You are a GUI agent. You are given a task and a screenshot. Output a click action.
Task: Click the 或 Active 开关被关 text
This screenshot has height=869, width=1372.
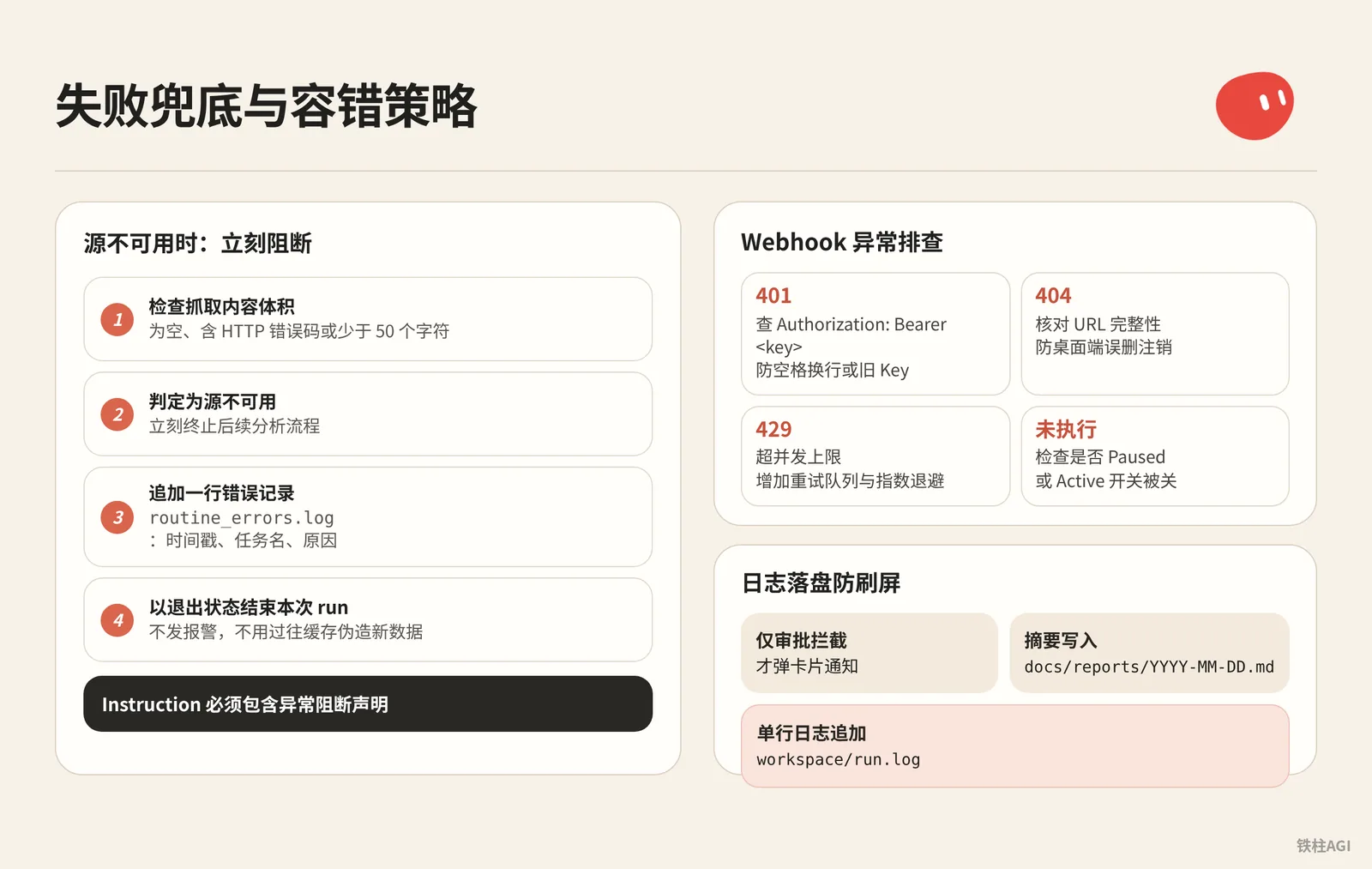tap(1106, 481)
